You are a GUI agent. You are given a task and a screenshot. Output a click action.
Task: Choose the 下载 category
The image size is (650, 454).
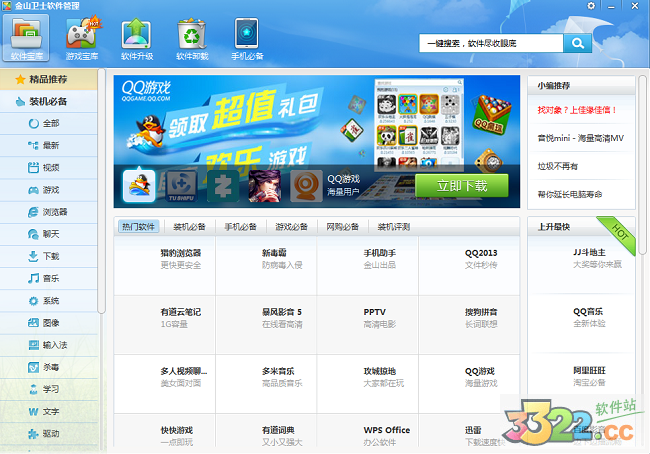tap(49, 256)
